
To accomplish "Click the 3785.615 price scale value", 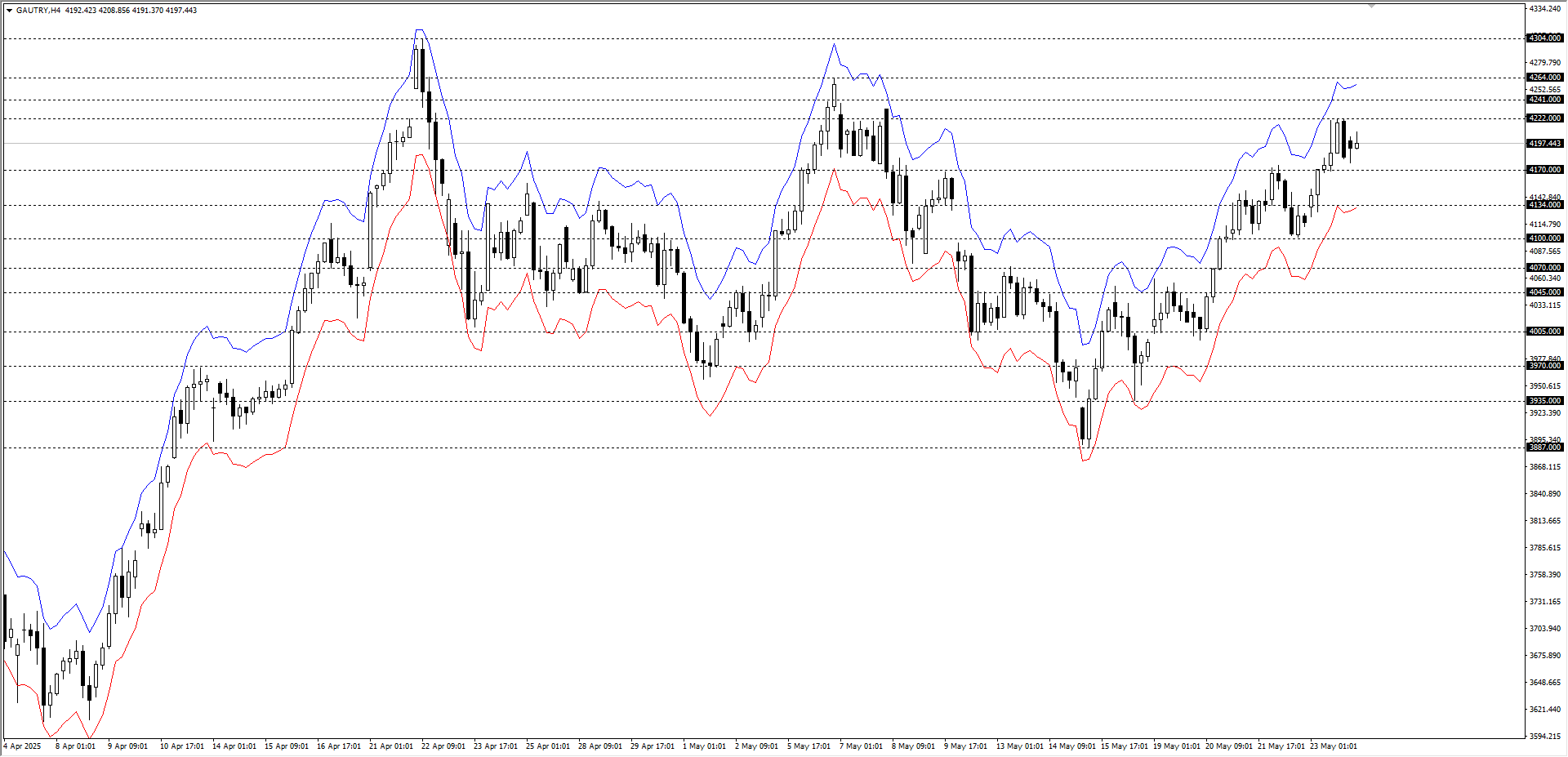I will (1544, 548).
